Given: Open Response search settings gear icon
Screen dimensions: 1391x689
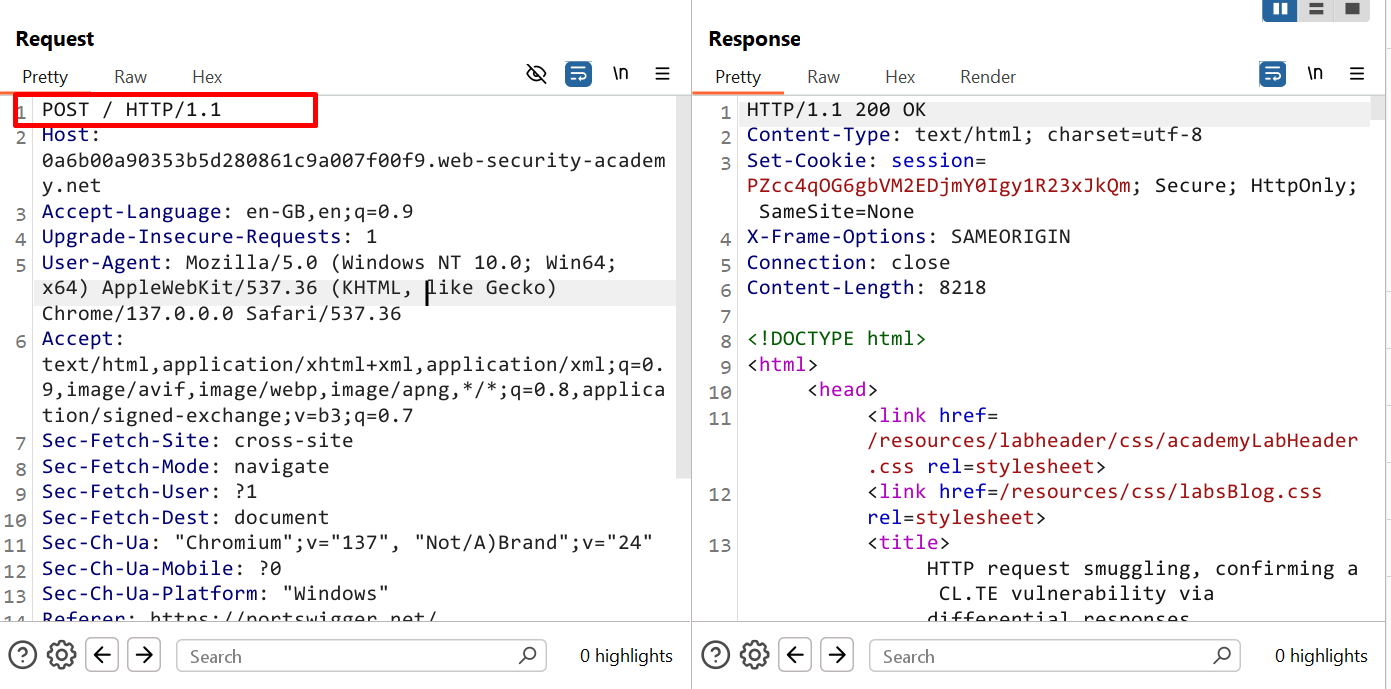Looking at the screenshot, I should point(755,656).
